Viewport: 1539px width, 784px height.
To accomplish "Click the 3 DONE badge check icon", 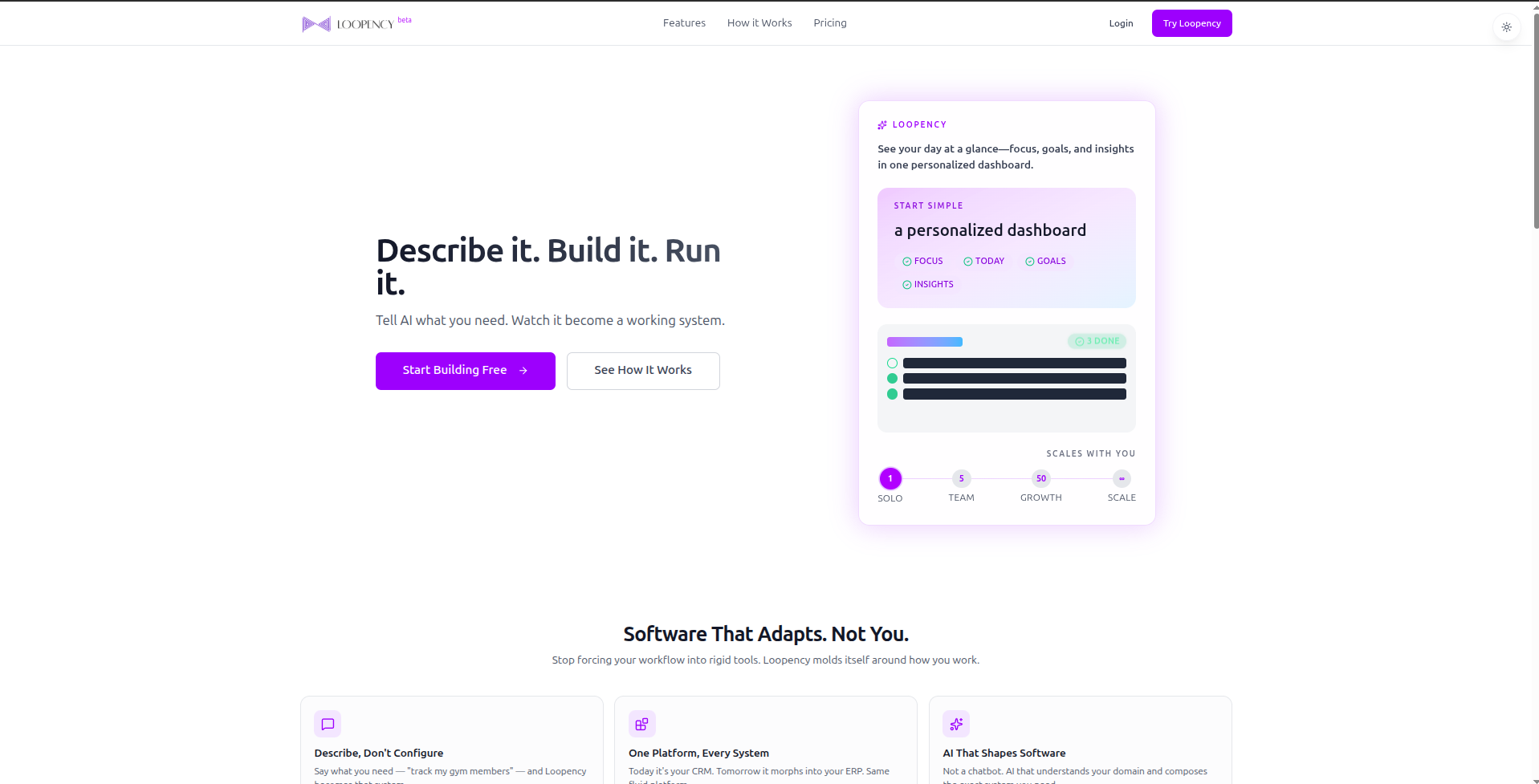I will pos(1079,342).
